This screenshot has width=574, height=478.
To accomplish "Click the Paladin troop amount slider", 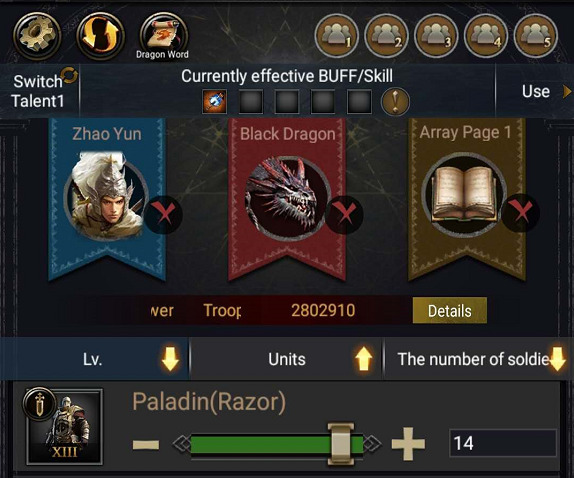I will point(277,444).
